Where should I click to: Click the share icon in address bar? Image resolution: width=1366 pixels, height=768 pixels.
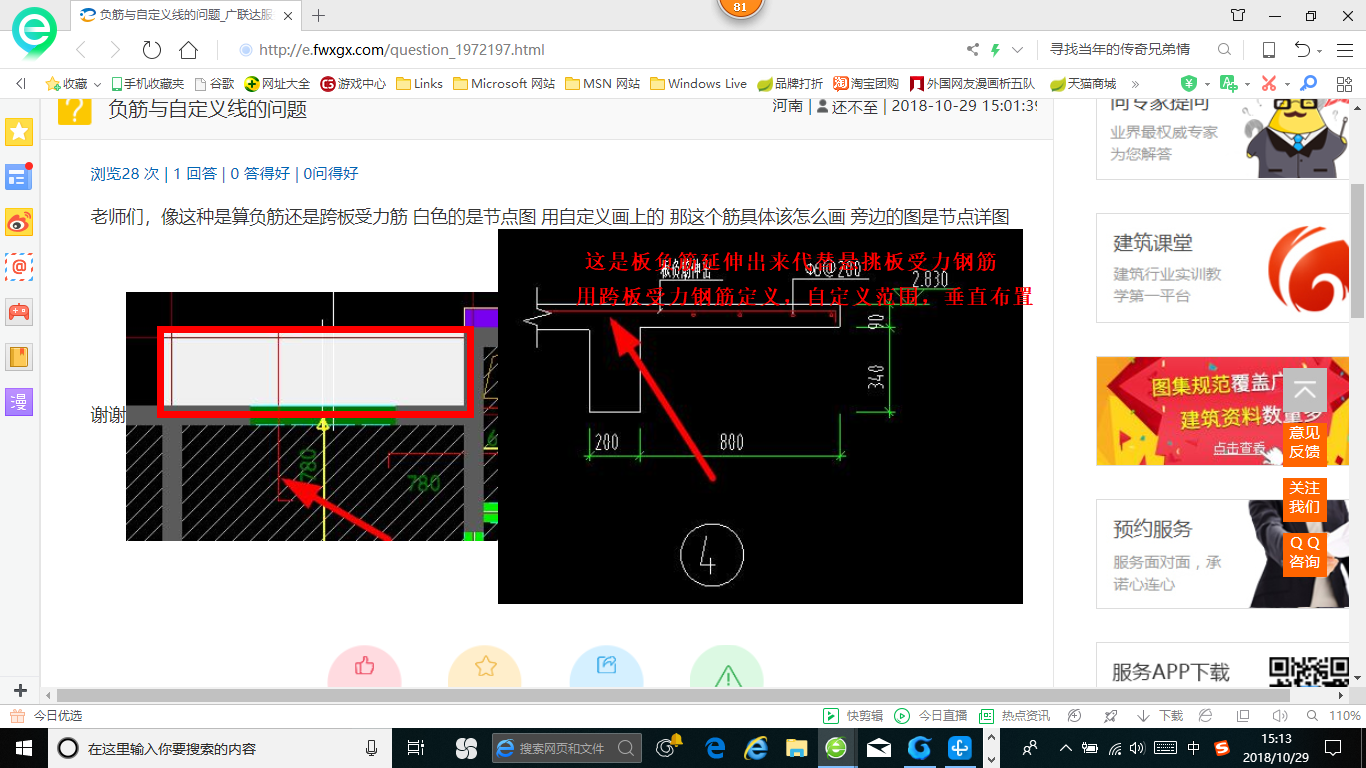pos(973,50)
